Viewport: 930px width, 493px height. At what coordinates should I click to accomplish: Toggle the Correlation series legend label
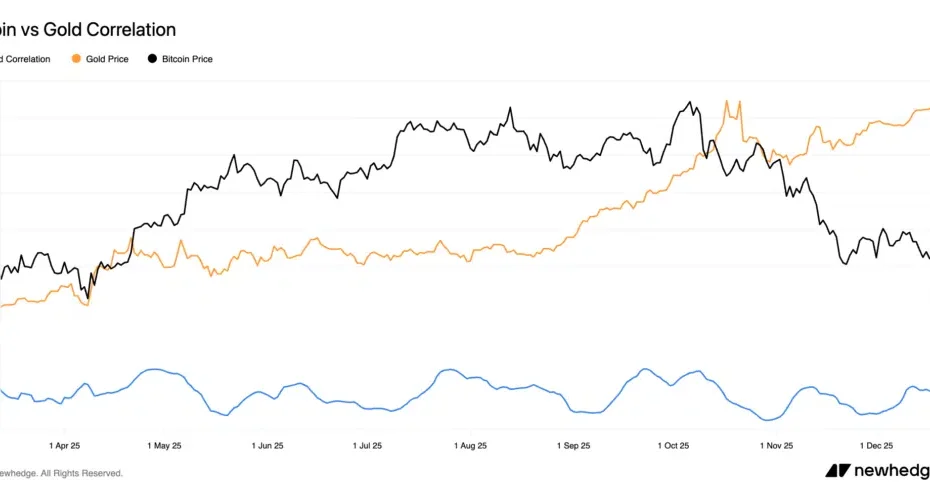point(25,59)
